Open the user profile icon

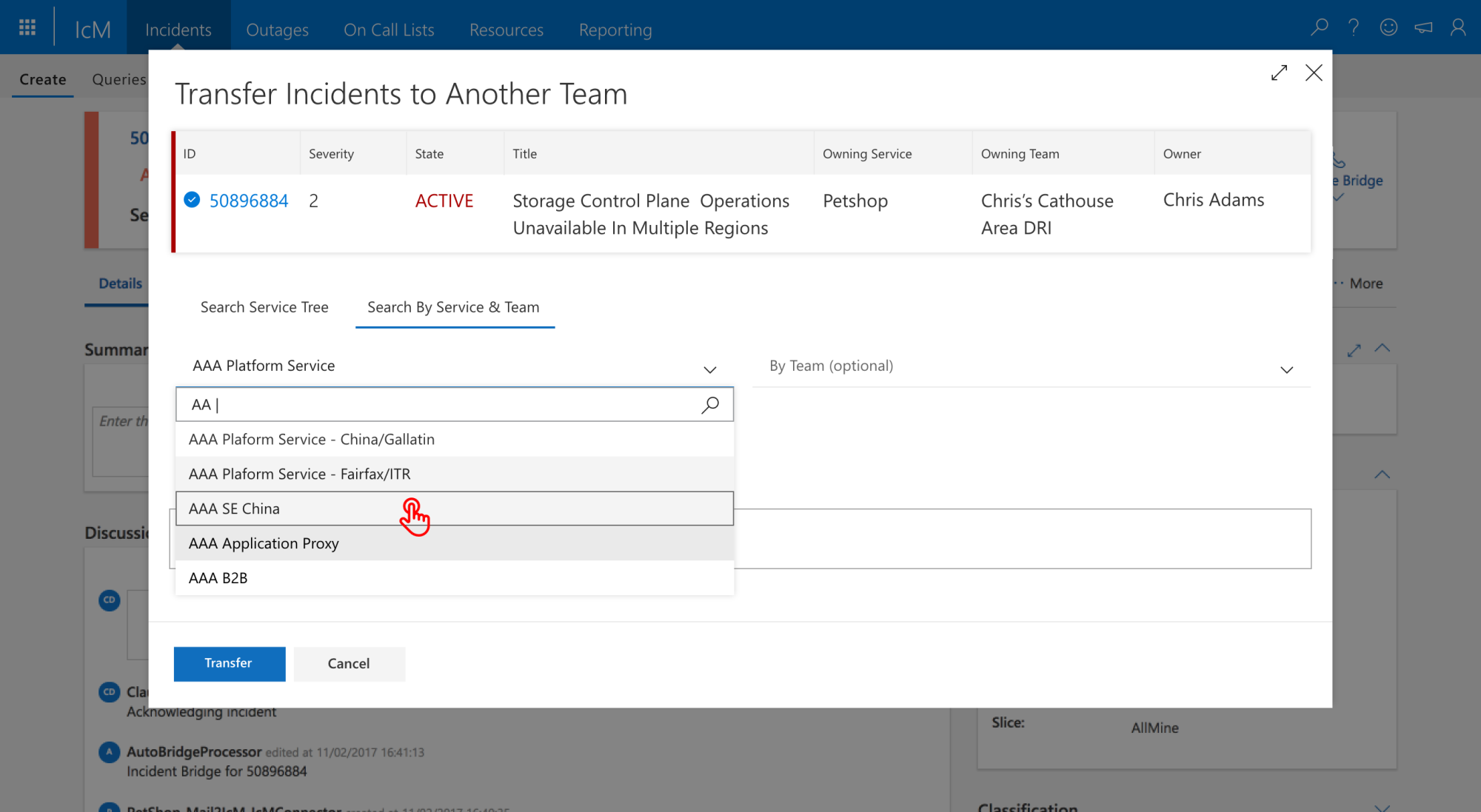[x=1458, y=27]
